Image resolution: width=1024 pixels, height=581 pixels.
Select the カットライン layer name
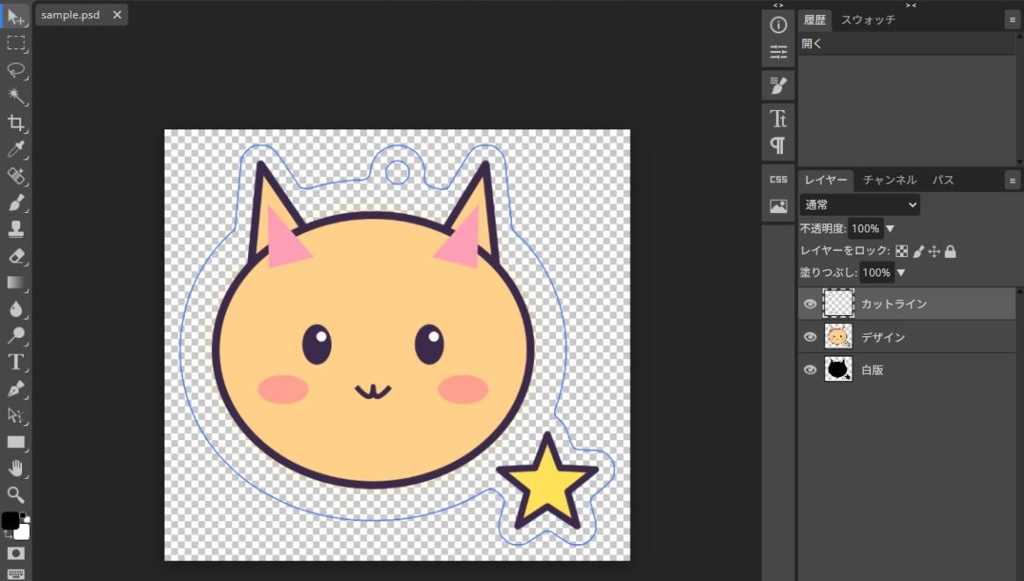point(893,304)
